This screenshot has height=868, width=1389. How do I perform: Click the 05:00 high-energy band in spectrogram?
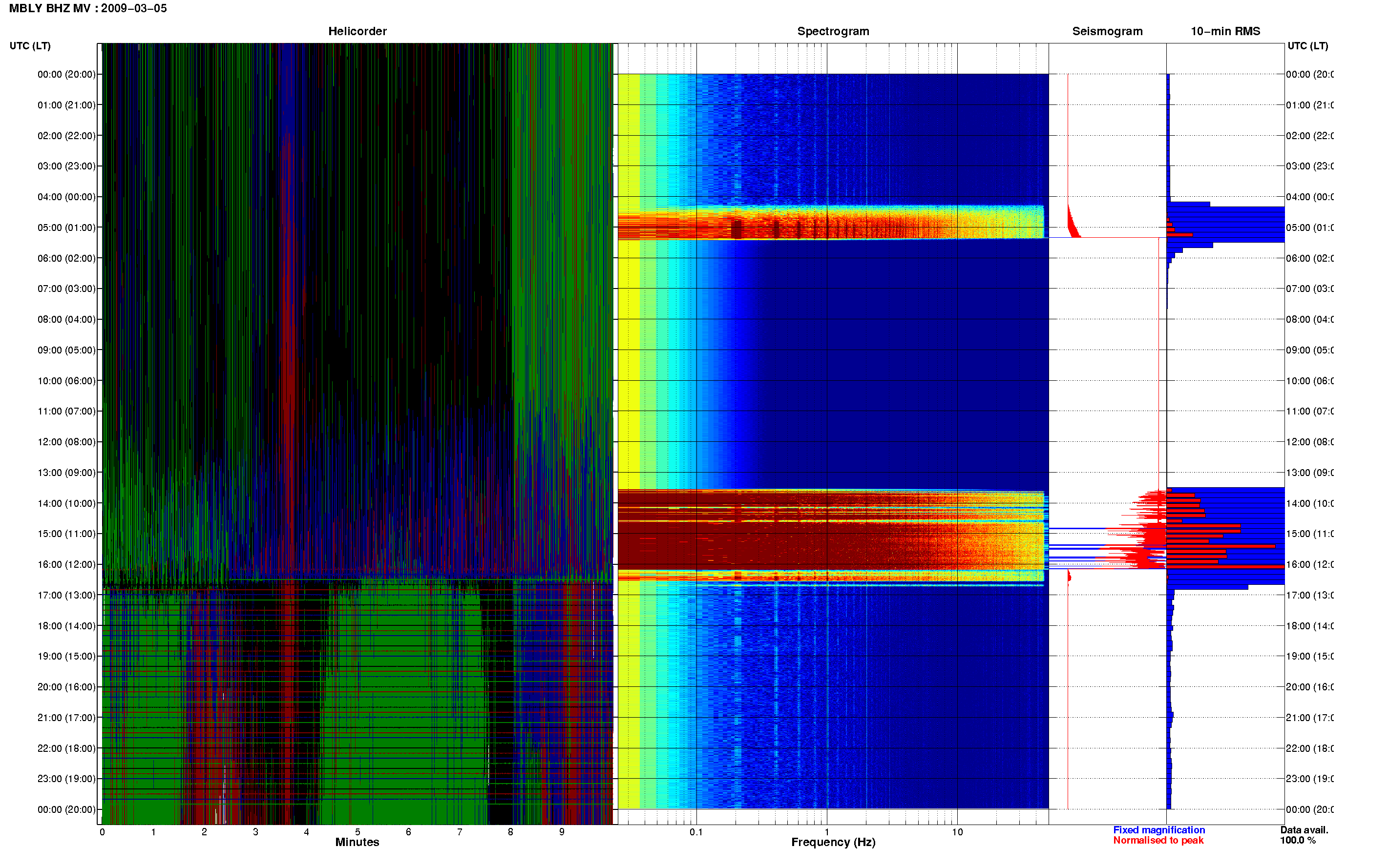(x=830, y=222)
